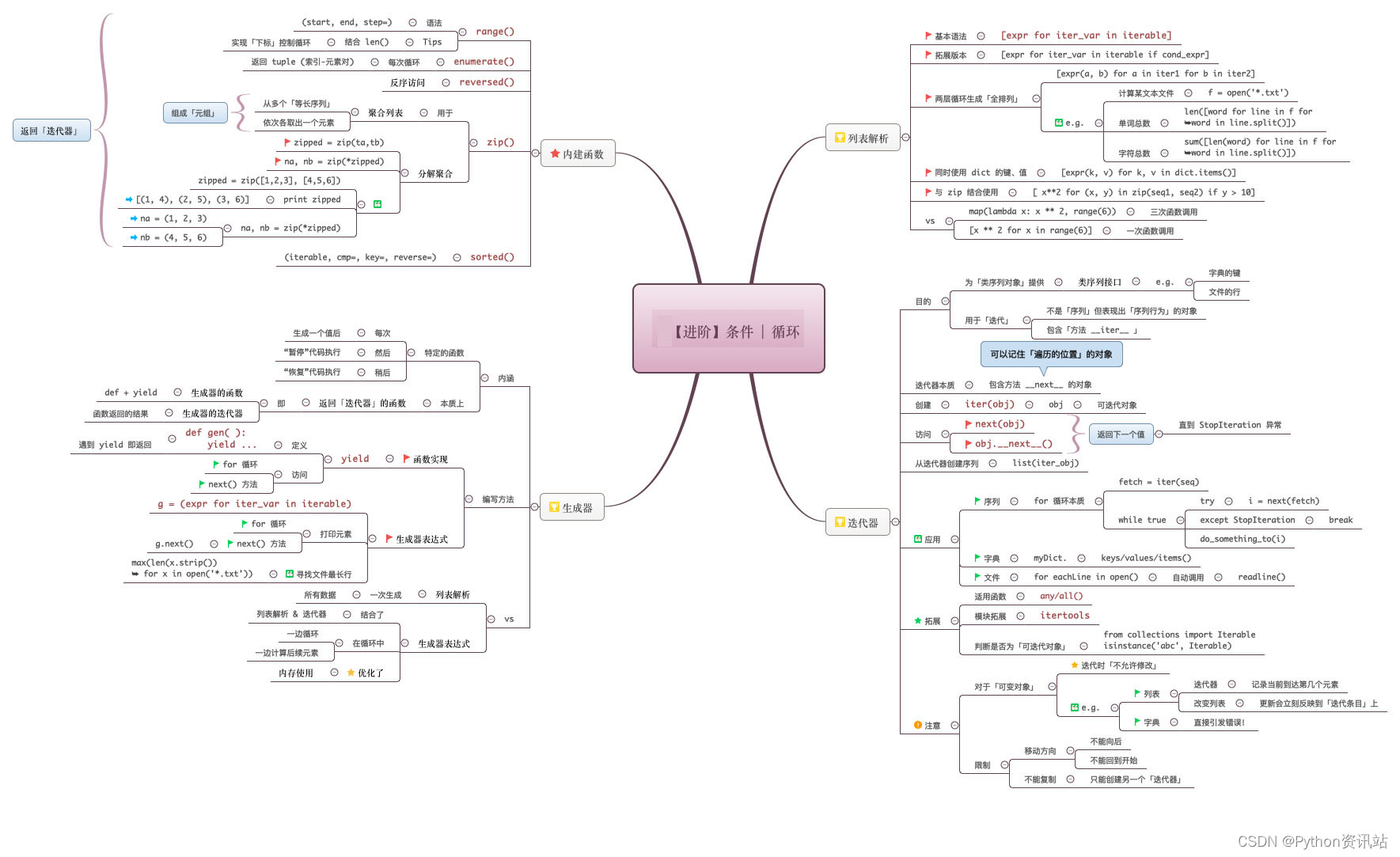Collapse the reversed() branch

[x=446, y=82]
